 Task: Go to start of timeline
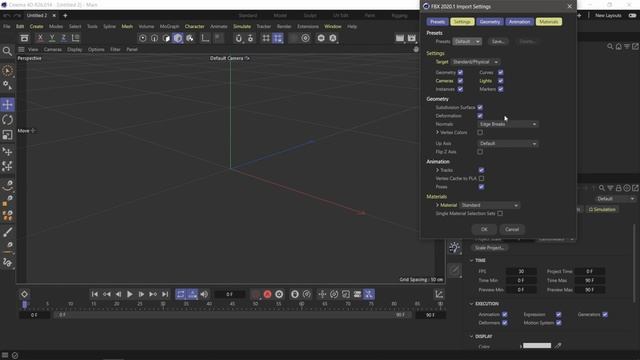[x=95, y=294]
